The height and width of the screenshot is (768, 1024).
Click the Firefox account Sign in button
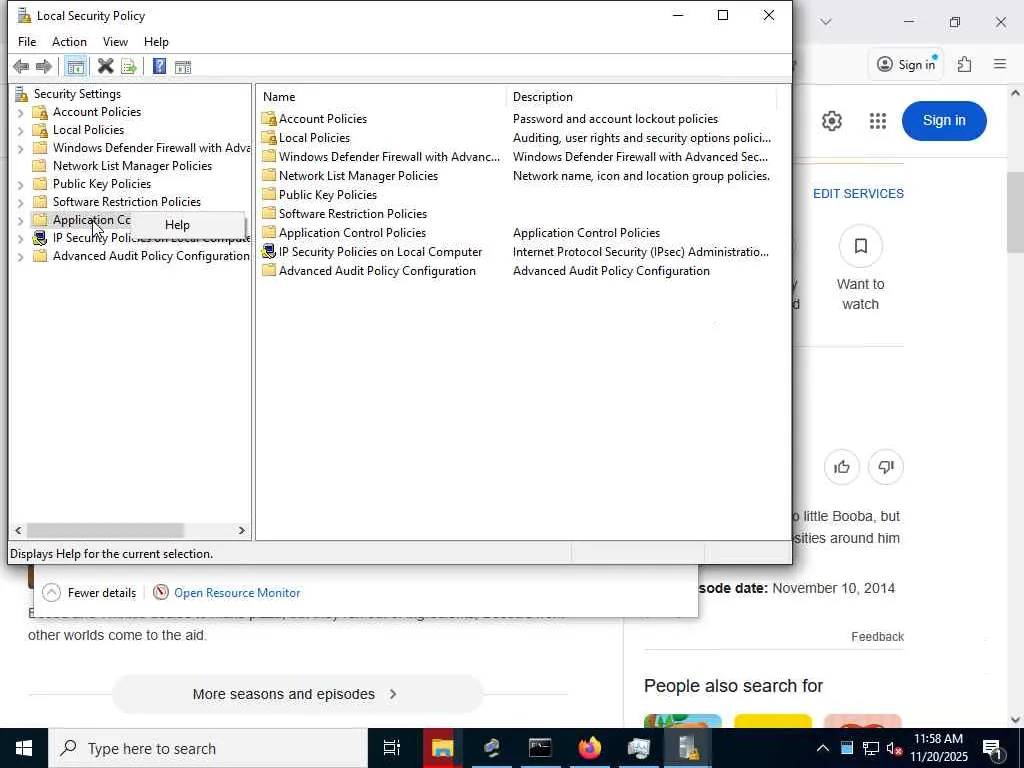tap(906, 64)
